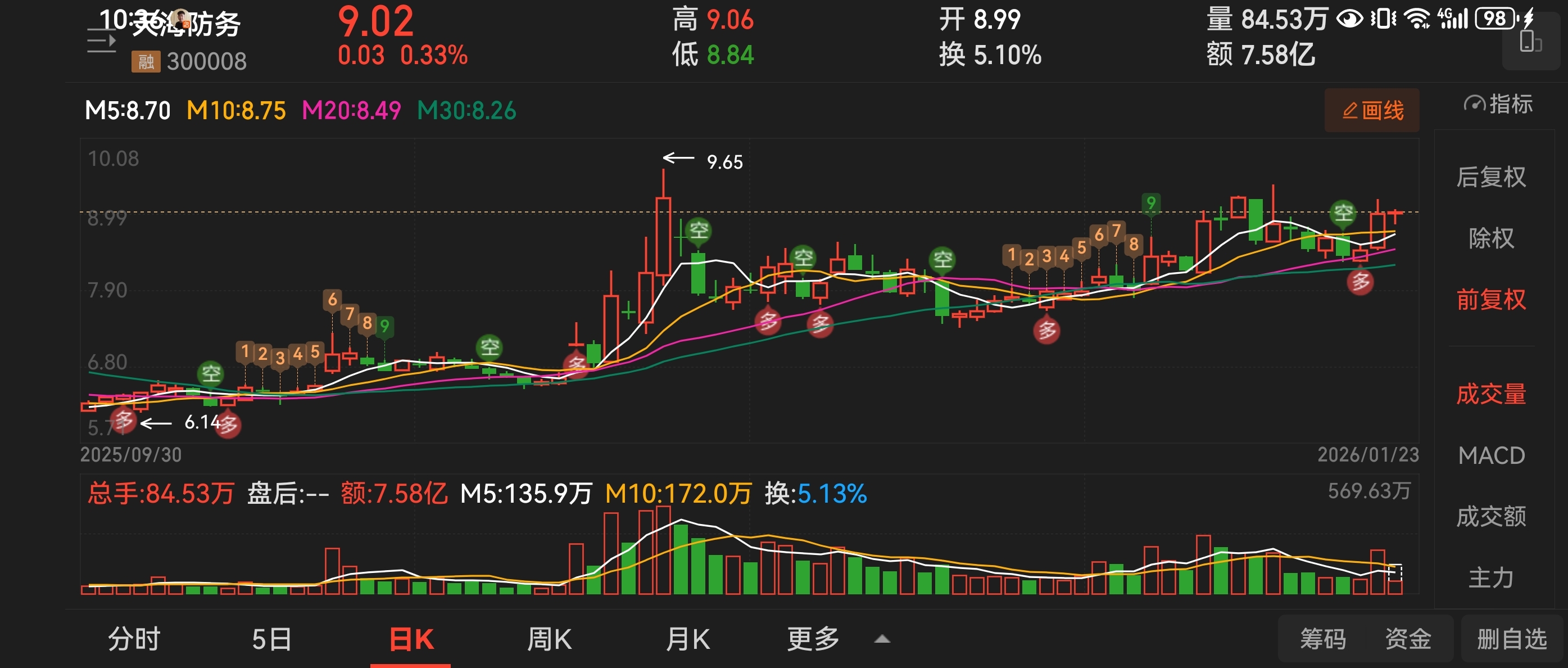Open the 画线 drawing tool

(x=1372, y=110)
